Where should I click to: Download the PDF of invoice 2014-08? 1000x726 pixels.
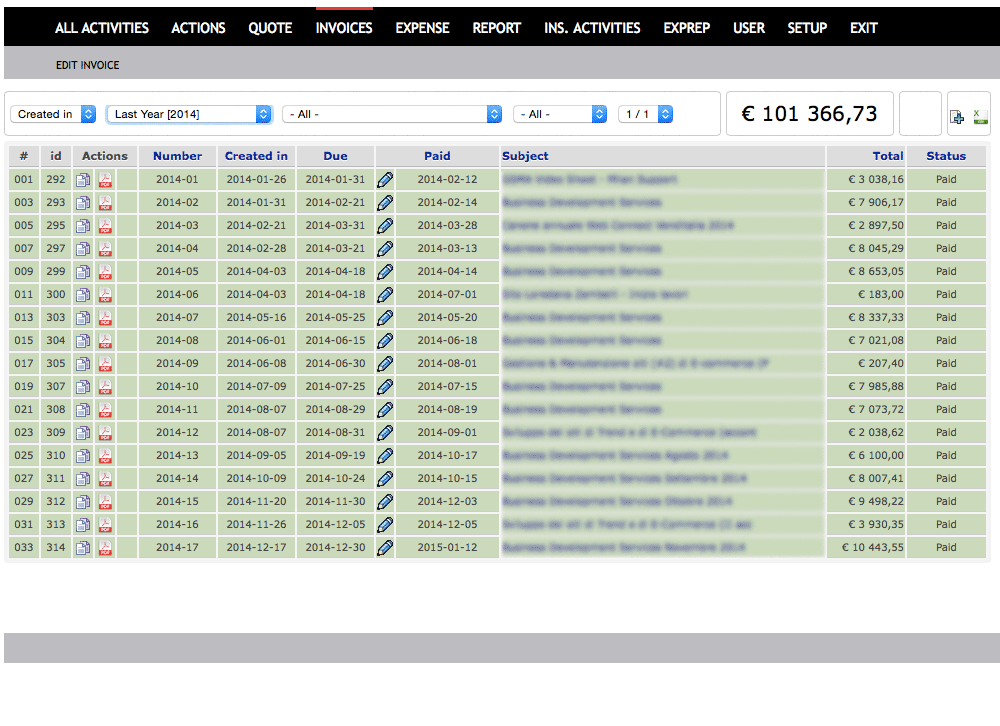(x=105, y=341)
